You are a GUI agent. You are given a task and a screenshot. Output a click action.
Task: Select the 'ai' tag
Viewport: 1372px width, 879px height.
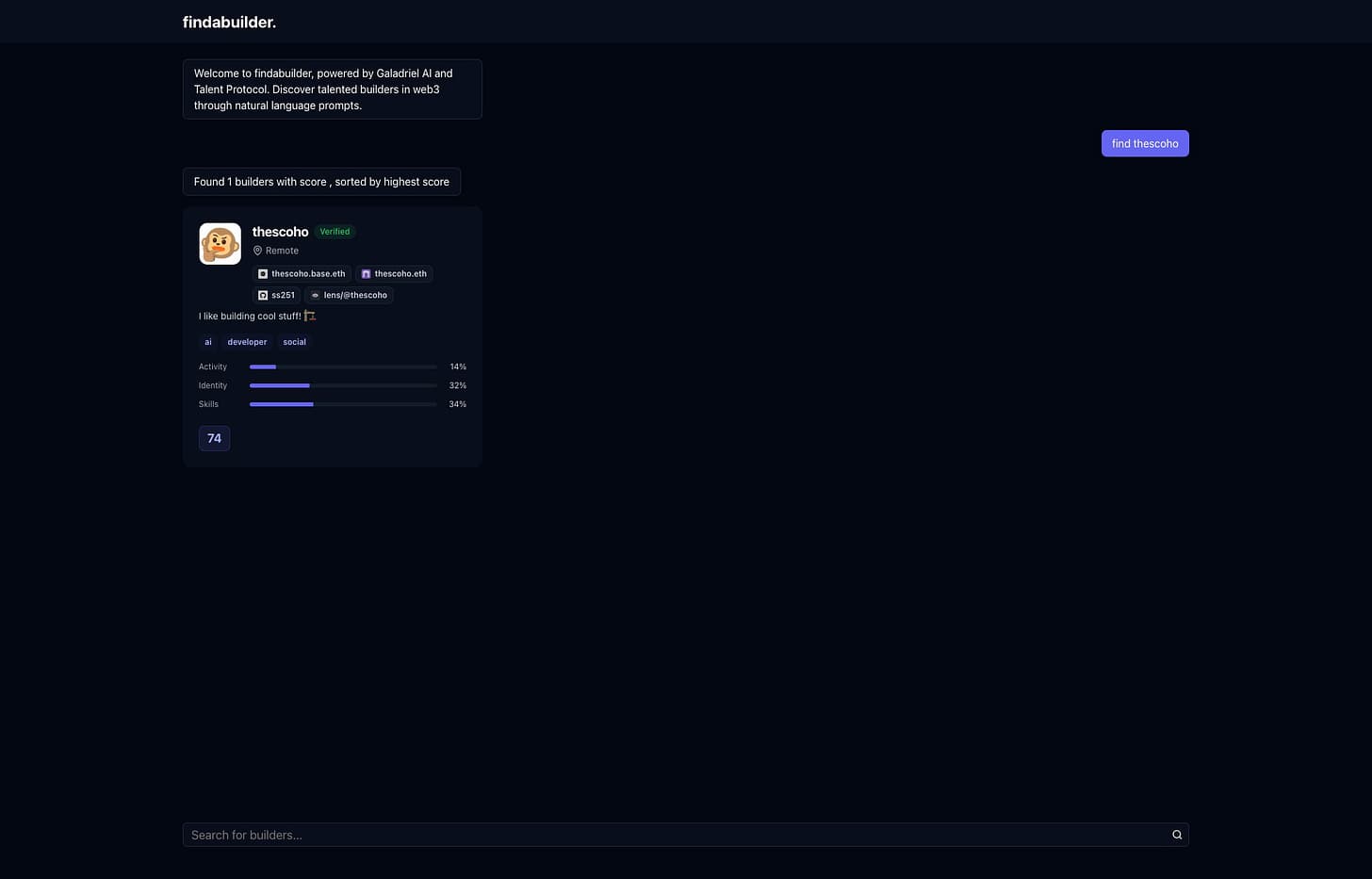coord(208,342)
